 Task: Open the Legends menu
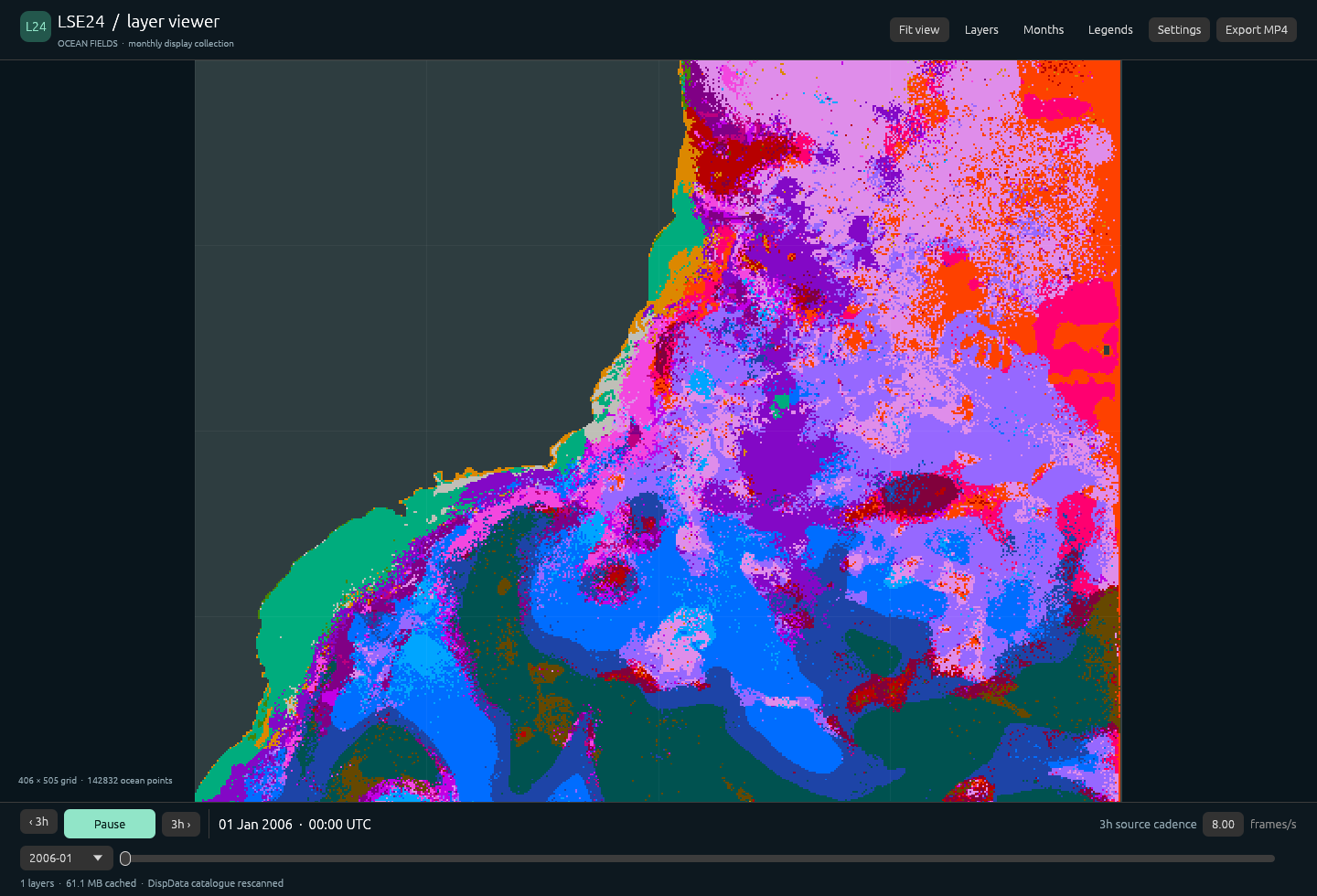point(1110,30)
